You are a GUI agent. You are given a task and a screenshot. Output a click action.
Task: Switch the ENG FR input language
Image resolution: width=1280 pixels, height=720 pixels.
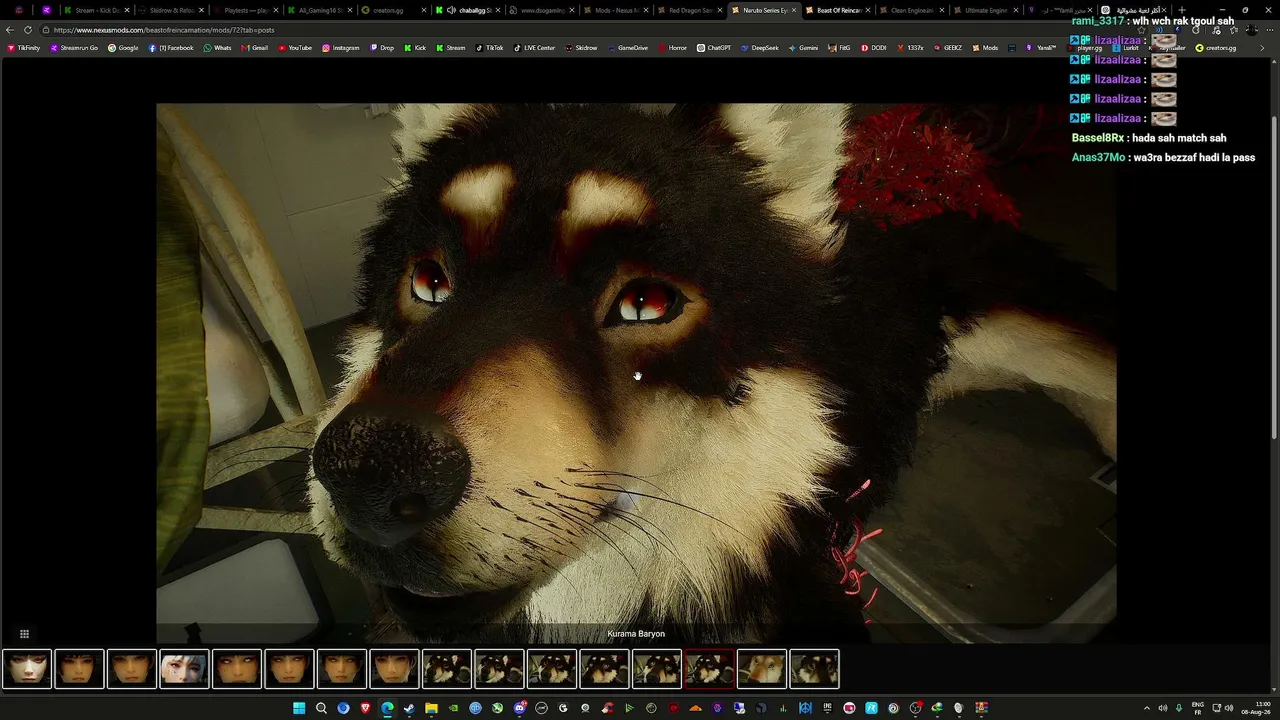(x=1198, y=708)
